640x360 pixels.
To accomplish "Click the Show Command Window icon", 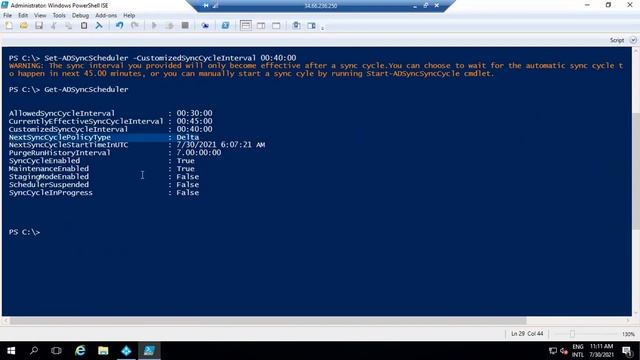I will 296,26.
